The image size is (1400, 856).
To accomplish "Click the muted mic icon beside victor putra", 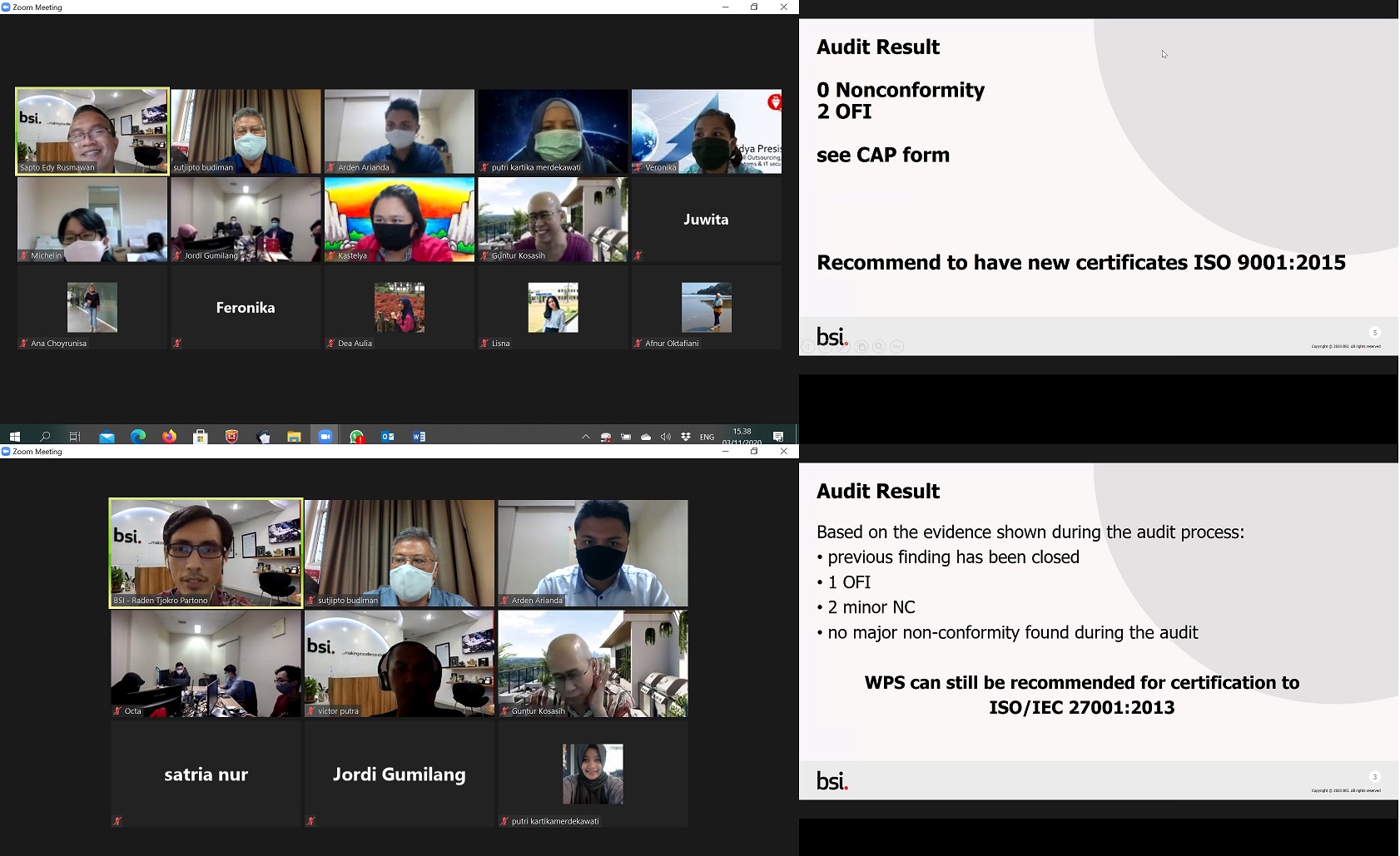I will (311, 711).
